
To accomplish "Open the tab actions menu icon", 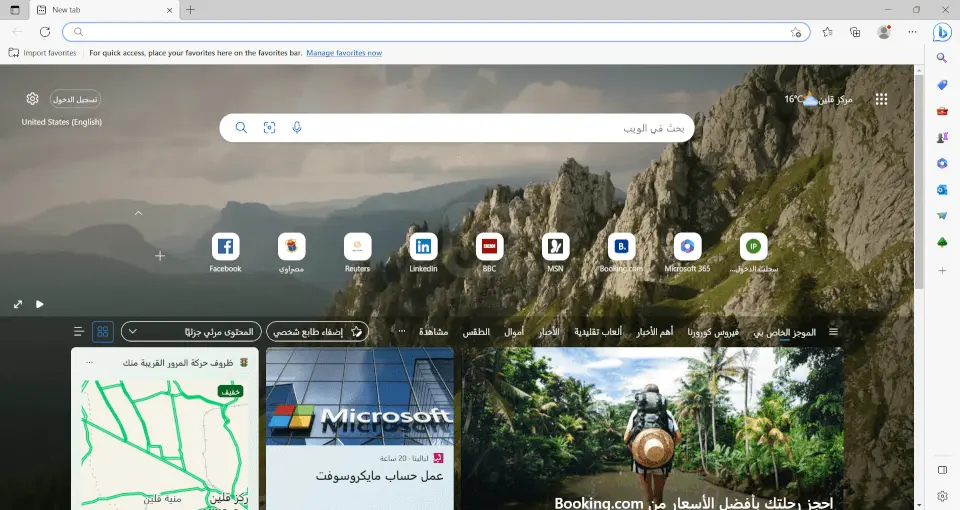I will point(15,10).
